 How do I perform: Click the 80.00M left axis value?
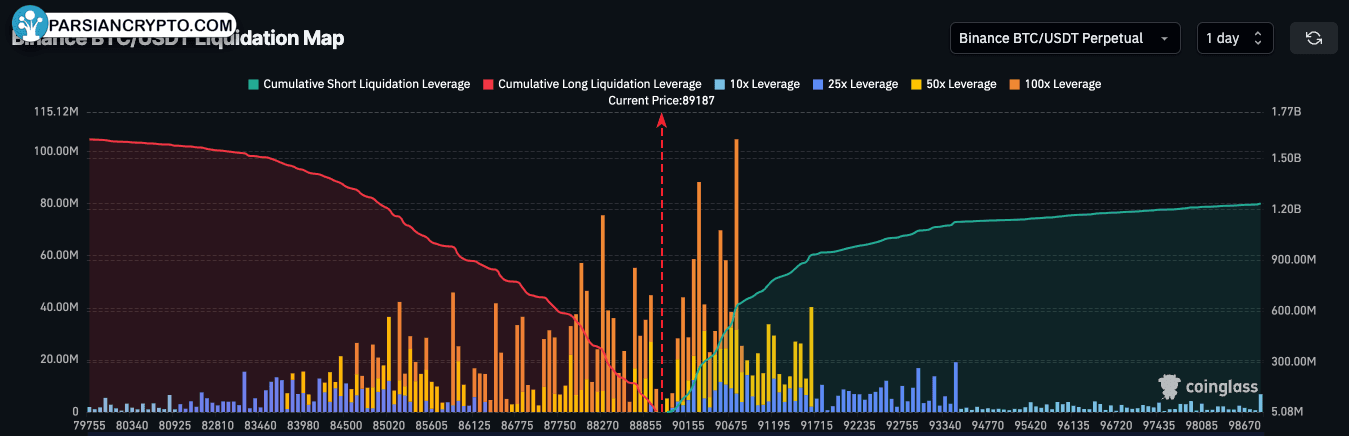[59, 204]
